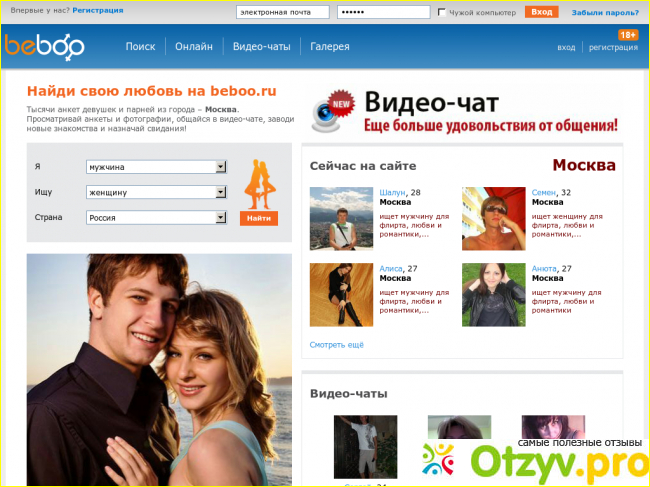The height and width of the screenshot is (487, 650).
Task: Open the "Я" gender dropdown
Action: click(156, 167)
